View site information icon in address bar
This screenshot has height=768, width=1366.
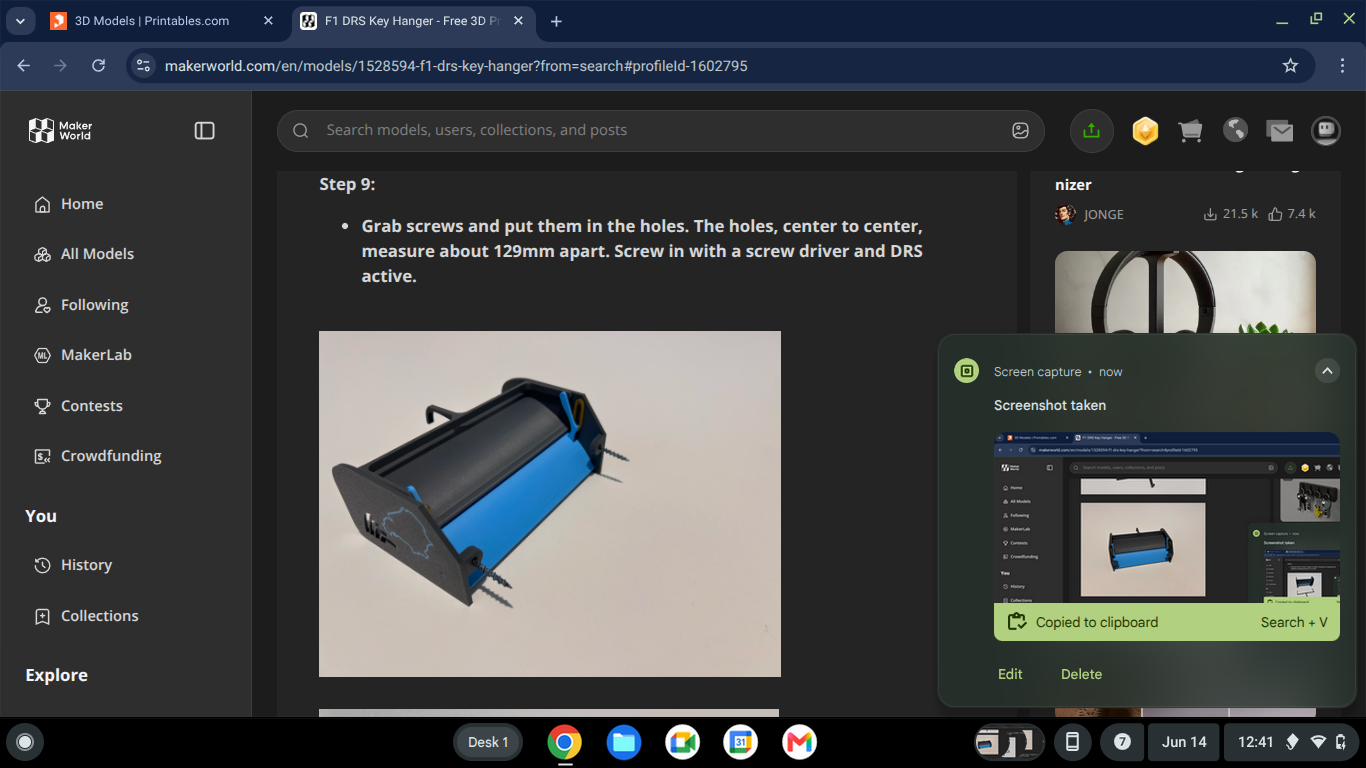pyautogui.click(x=143, y=65)
